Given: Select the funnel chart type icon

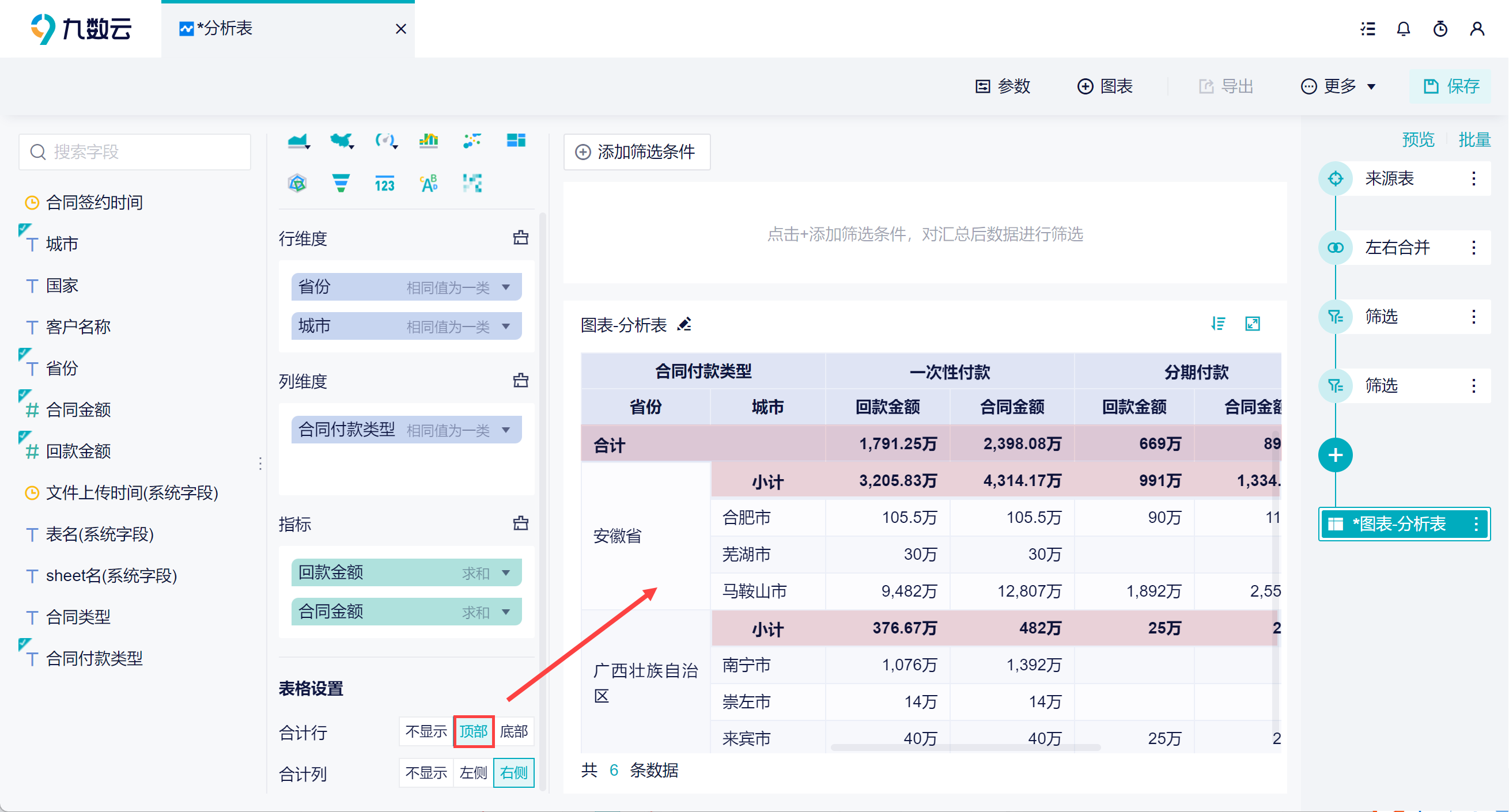Looking at the screenshot, I should (x=341, y=184).
